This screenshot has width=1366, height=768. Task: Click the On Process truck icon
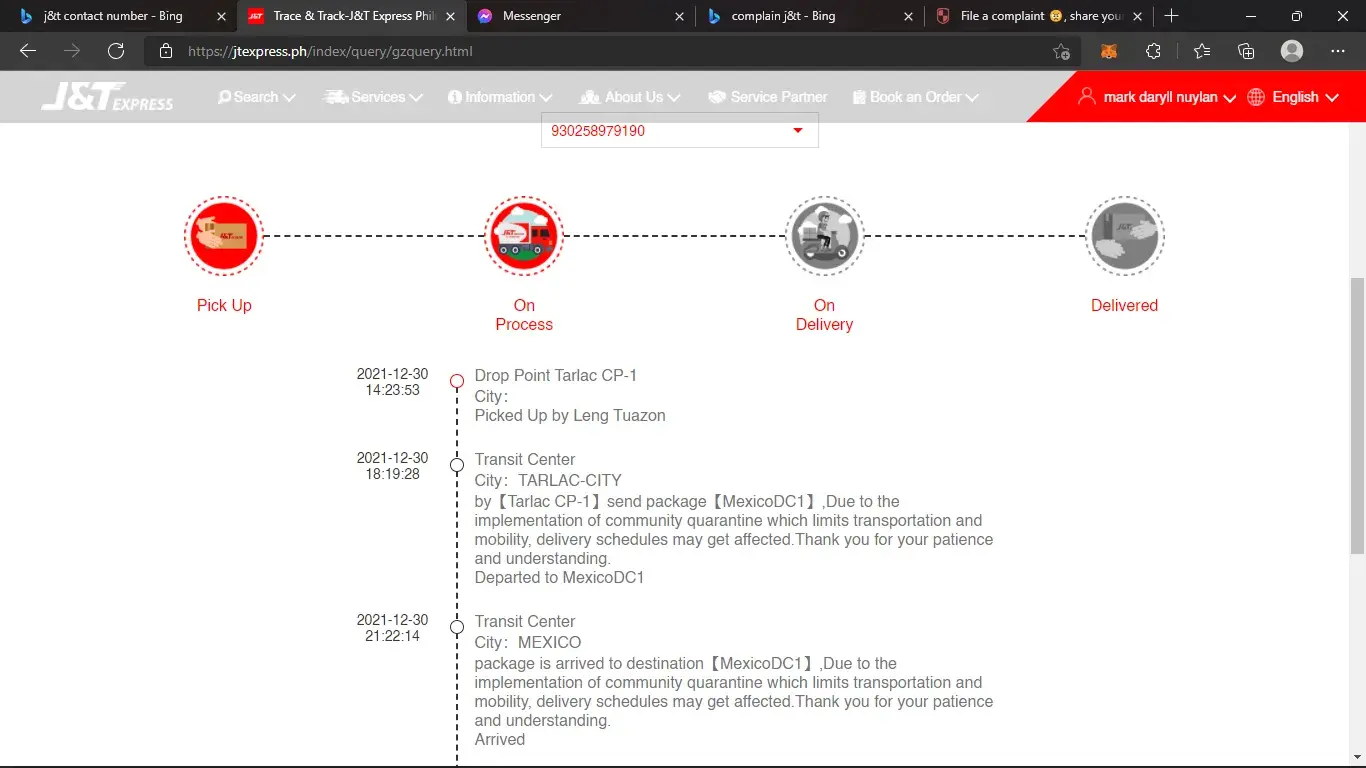coord(524,236)
